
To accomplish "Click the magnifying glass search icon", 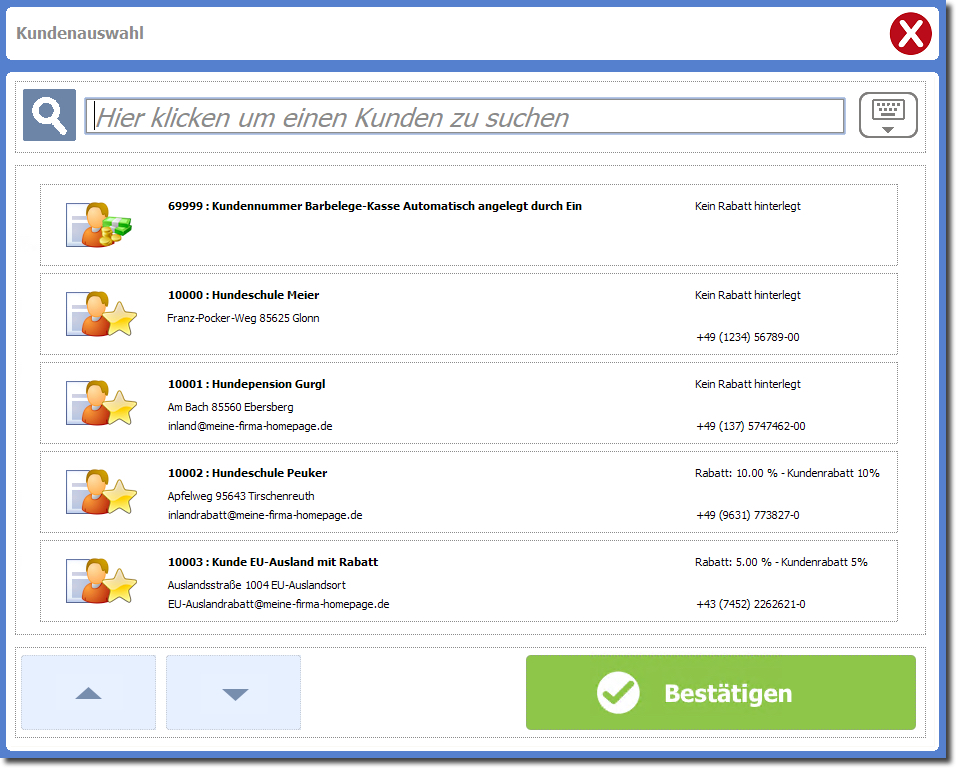I will coord(49,116).
